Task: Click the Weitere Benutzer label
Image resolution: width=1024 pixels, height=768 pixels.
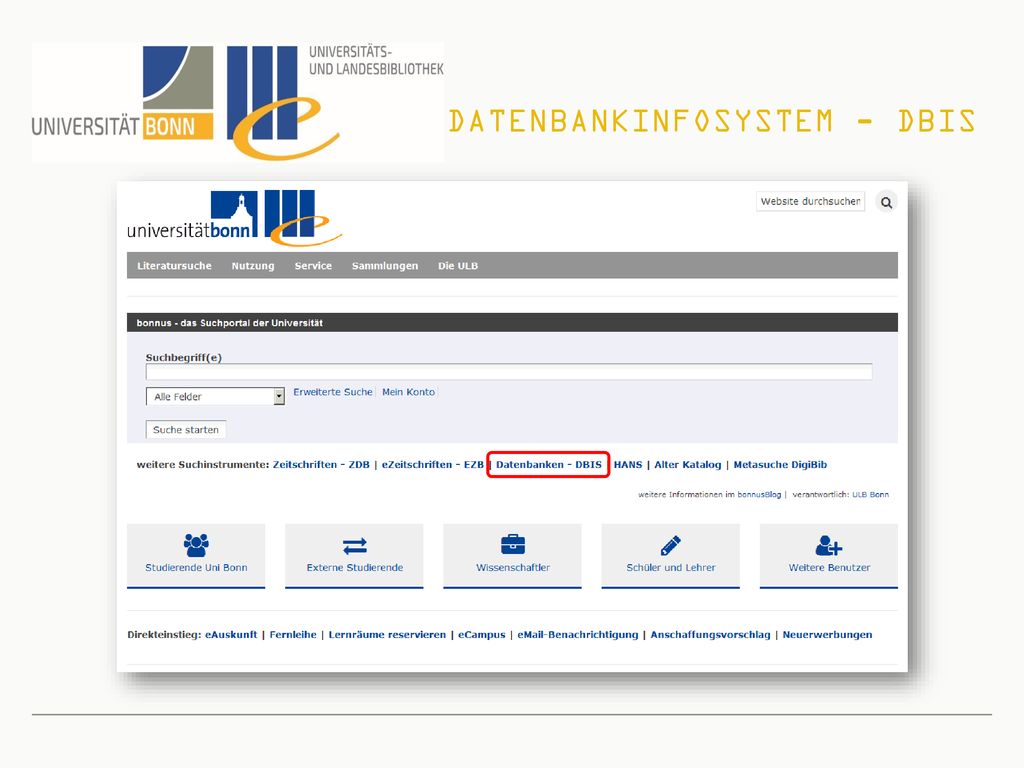Action: [x=829, y=568]
